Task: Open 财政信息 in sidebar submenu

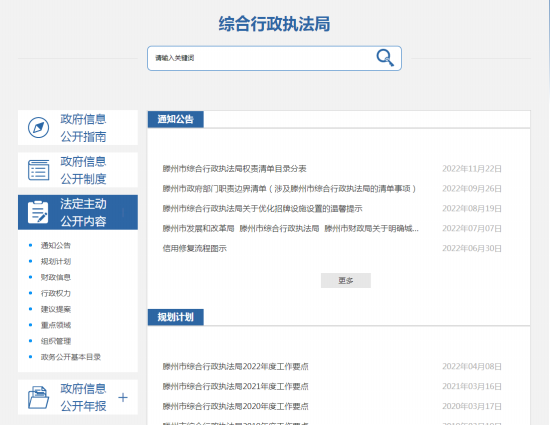Action: (x=55, y=277)
